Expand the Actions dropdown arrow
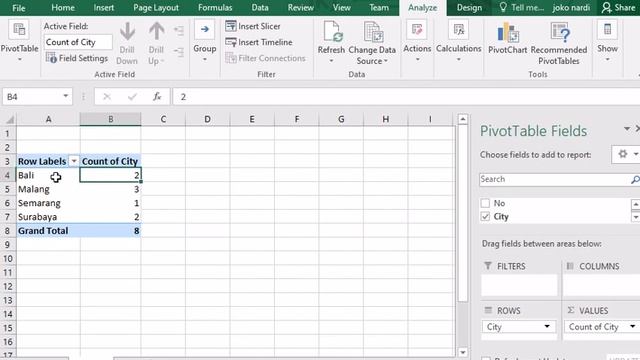 [x=417, y=60]
